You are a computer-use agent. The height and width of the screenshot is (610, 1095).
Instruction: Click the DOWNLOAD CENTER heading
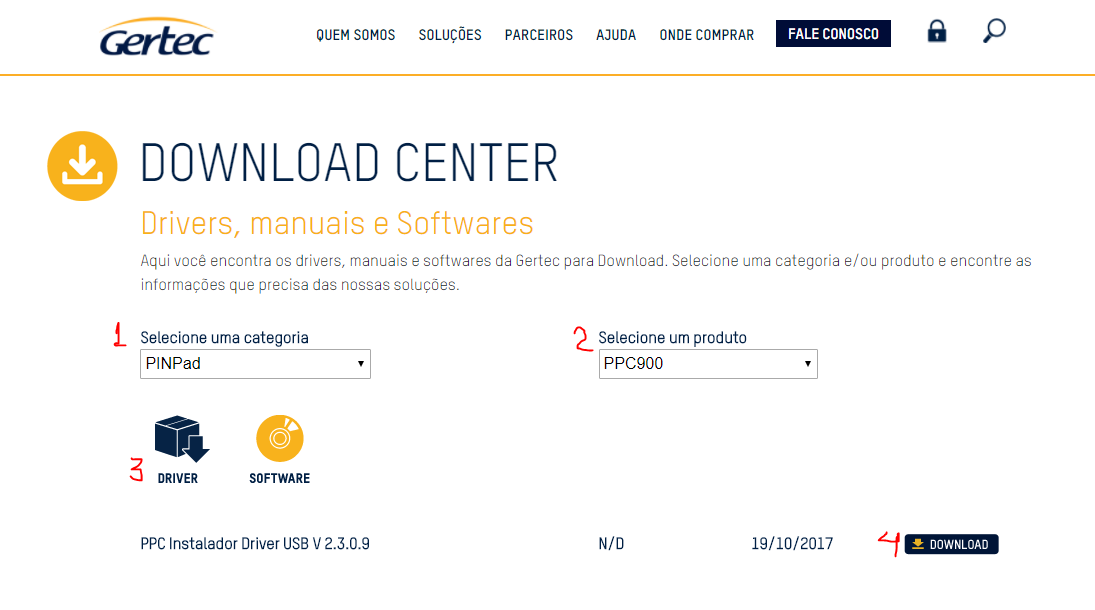pyautogui.click(x=349, y=163)
